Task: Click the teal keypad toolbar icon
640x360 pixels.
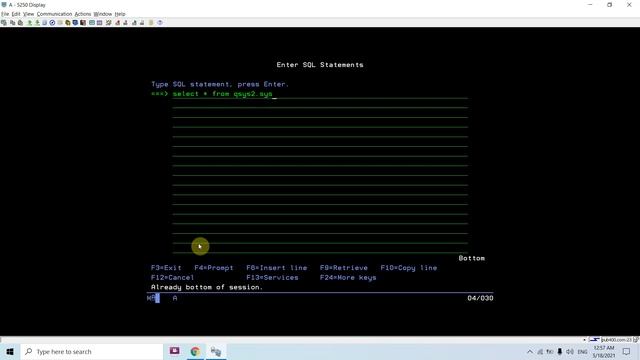Action: pyautogui.click(x=92, y=22)
